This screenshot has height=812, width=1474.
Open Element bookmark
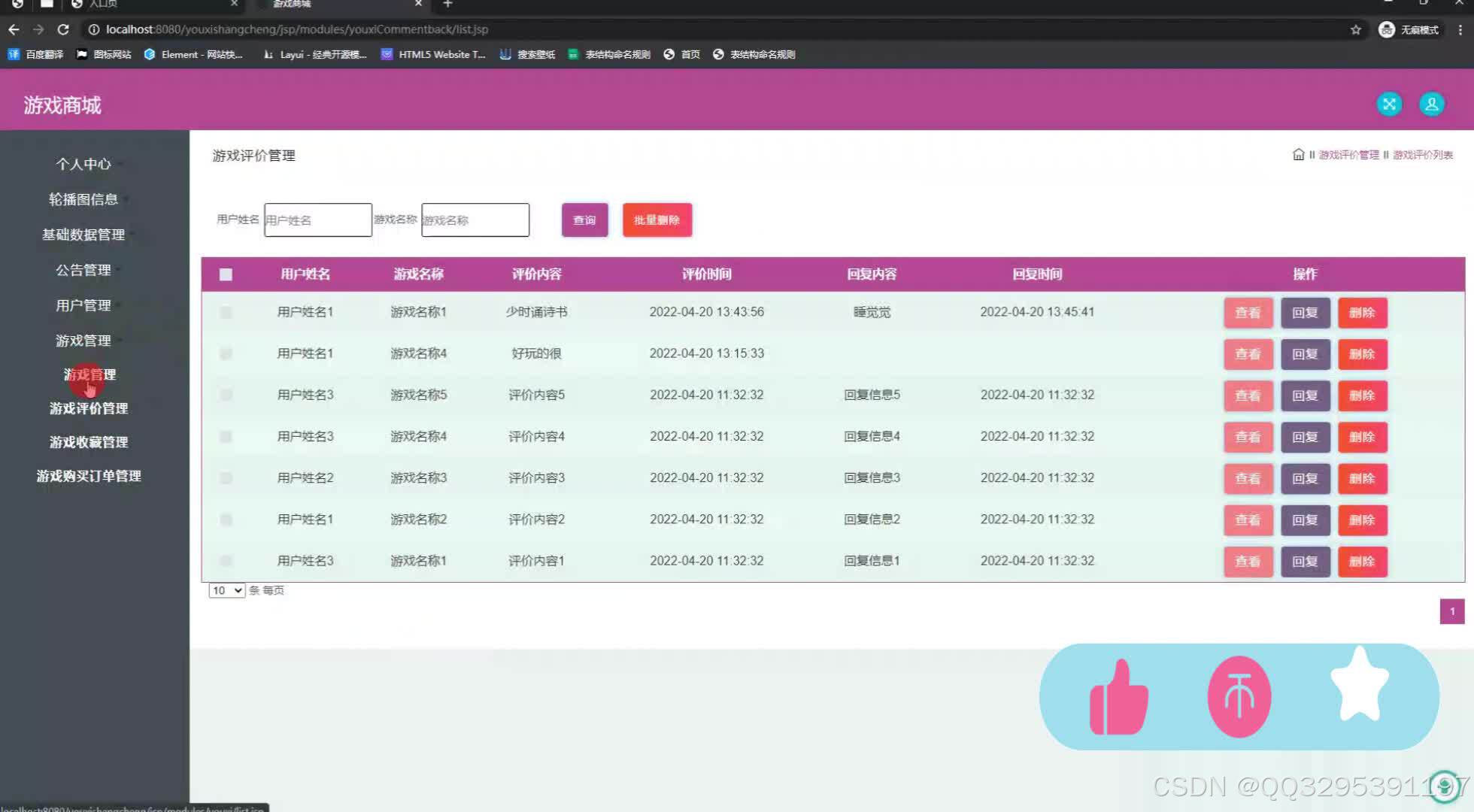click(193, 54)
